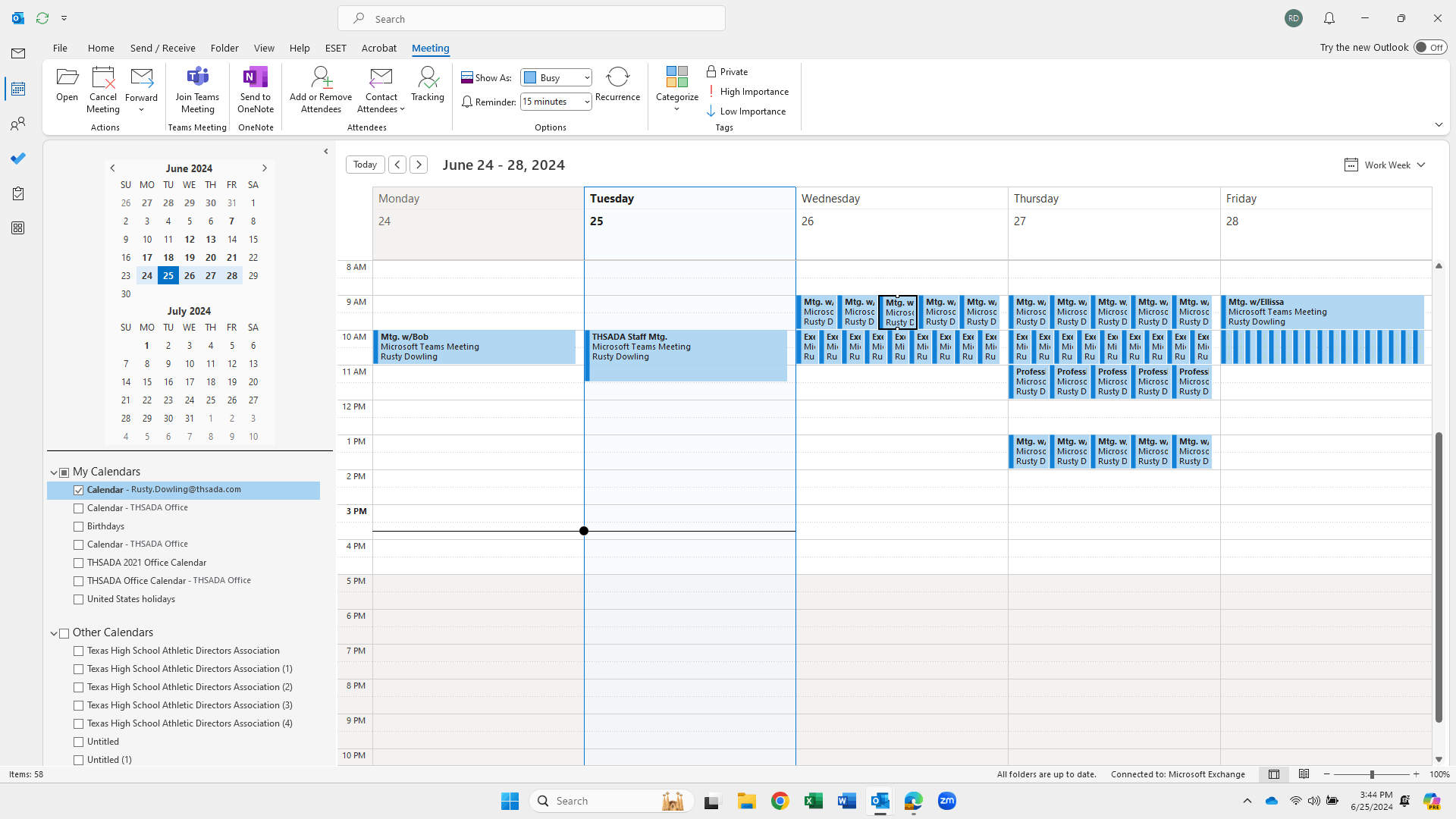Open the Show As dropdown
The image size is (1456, 819).
[586, 77]
